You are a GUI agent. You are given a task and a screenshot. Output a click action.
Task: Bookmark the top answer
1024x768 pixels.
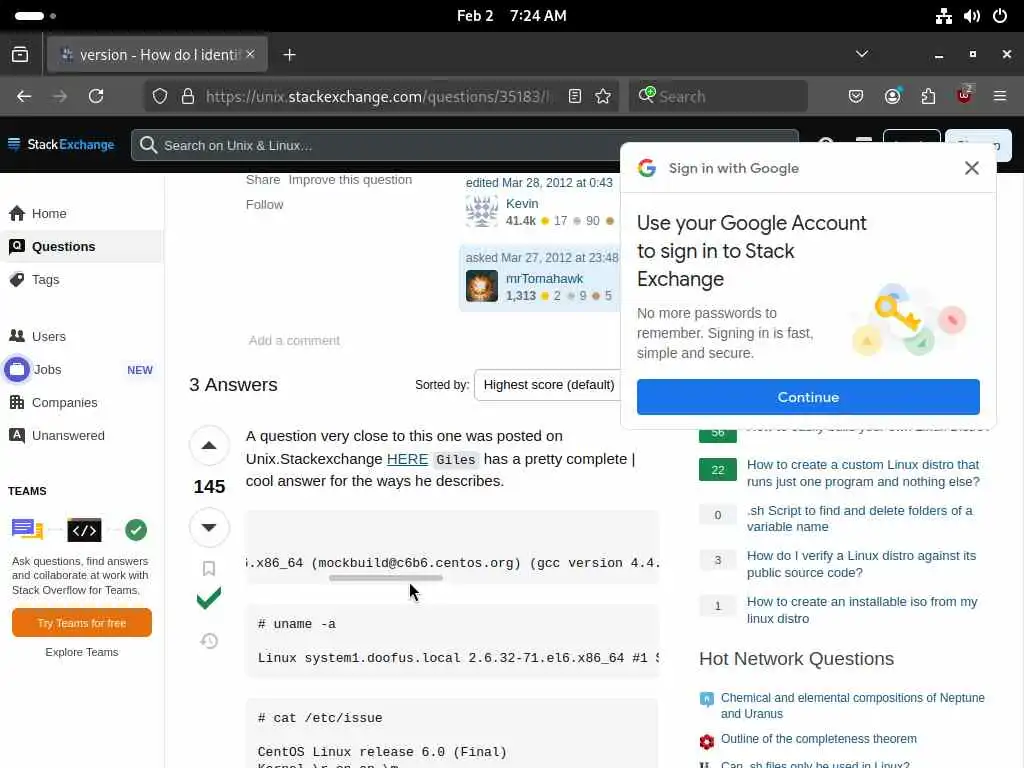[x=209, y=568]
